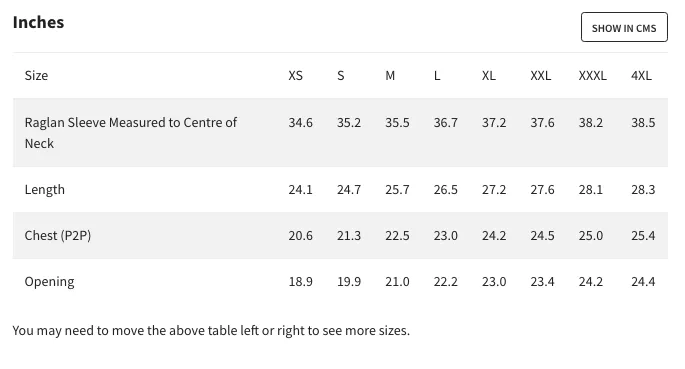Click the XS size column header
This screenshot has width=685, height=369.
click(295, 76)
